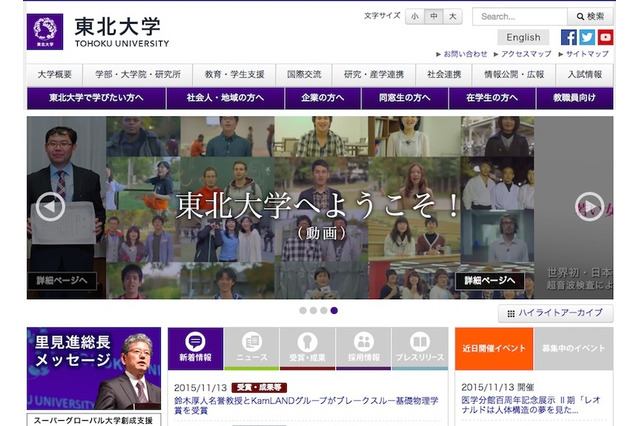Open the 教育・学生支援 menu
Image resolution: width=640 pixels, height=426 pixels.
pyautogui.click(x=234, y=75)
